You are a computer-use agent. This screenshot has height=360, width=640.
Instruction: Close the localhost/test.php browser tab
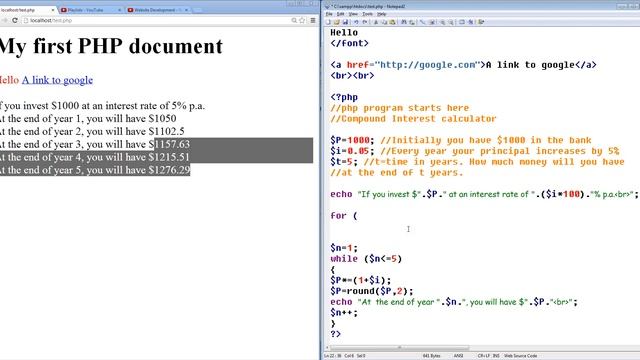tap(53, 10)
